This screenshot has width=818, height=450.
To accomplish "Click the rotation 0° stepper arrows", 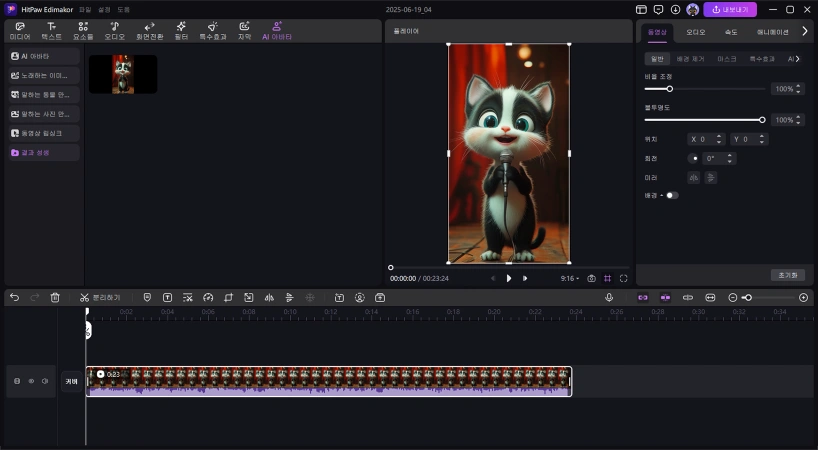I will tap(729, 159).
